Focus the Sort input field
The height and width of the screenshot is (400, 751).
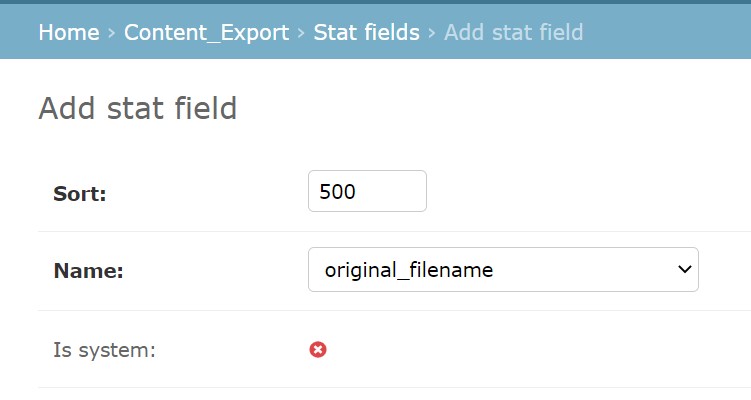pyautogui.click(x=367, y=191)
